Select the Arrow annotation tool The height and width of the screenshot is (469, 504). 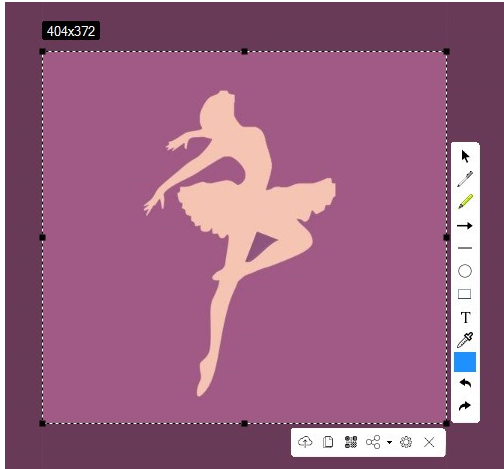pyautogui.click(x=465, y=226)
